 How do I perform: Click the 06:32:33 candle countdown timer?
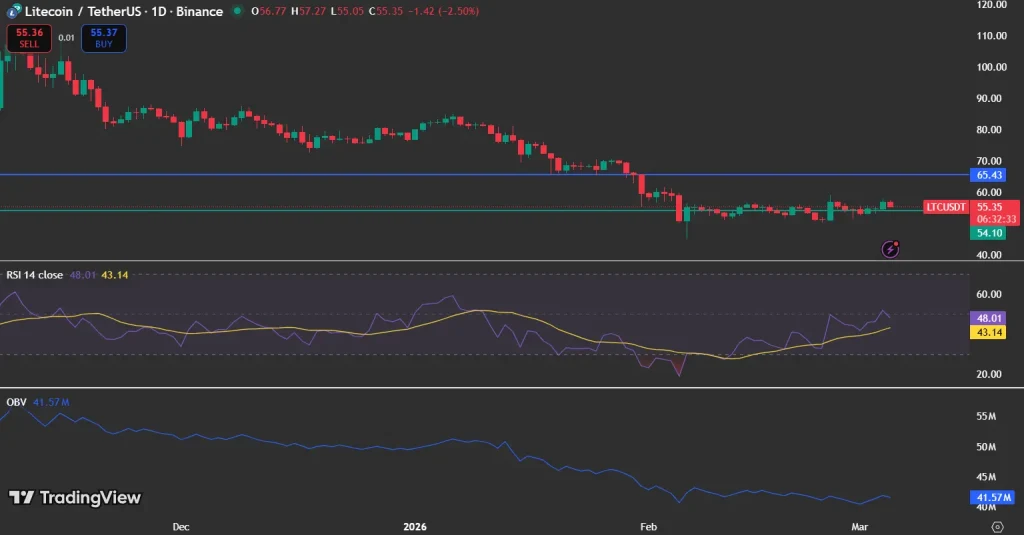pyautogui.click(x=997, y=219)
